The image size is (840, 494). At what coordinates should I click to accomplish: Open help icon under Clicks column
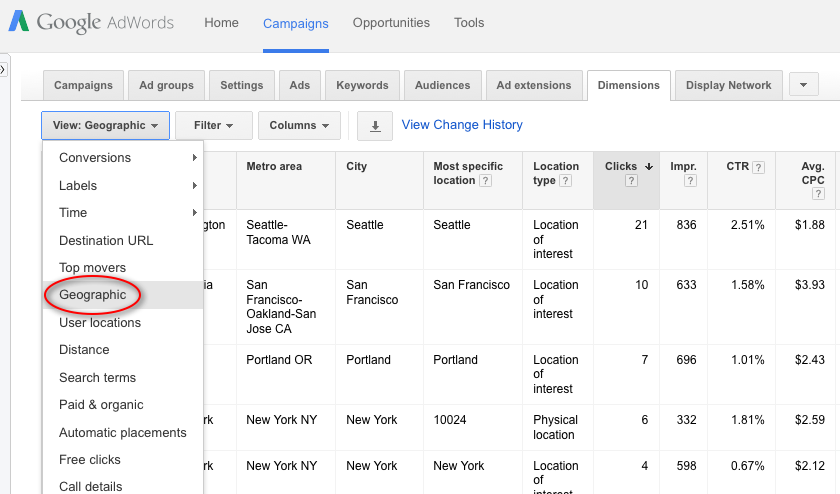point(631,181)
